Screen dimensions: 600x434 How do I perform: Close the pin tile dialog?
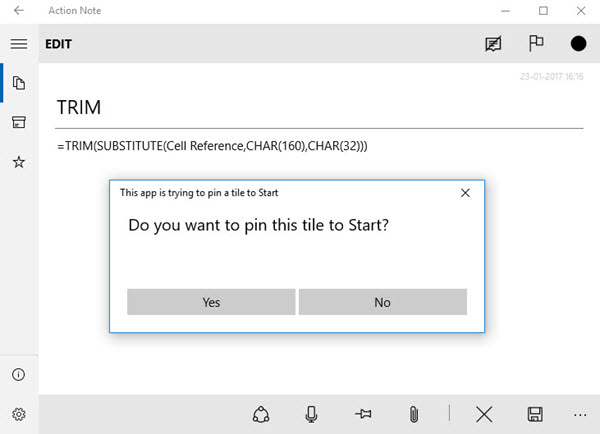click(x=465, y=193)
